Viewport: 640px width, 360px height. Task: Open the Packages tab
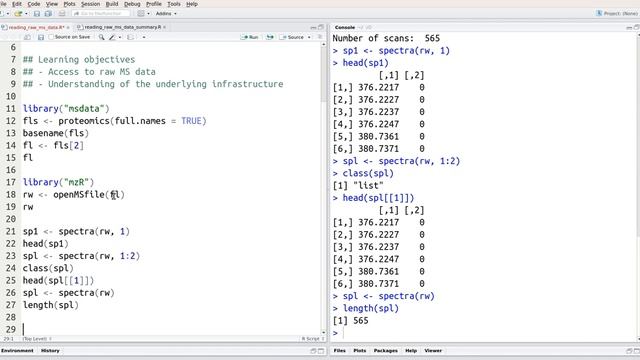[x=385, y=351]
